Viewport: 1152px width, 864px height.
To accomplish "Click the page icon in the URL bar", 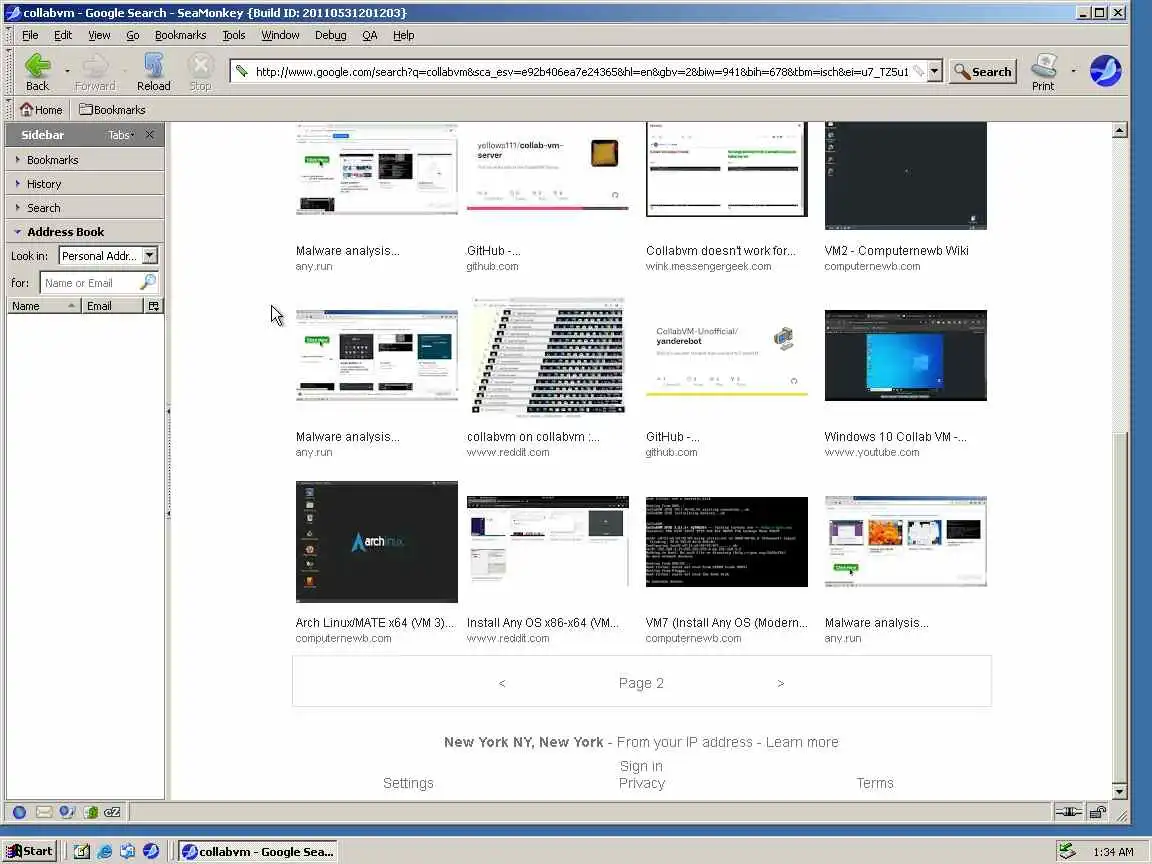I will coord(242,71).
